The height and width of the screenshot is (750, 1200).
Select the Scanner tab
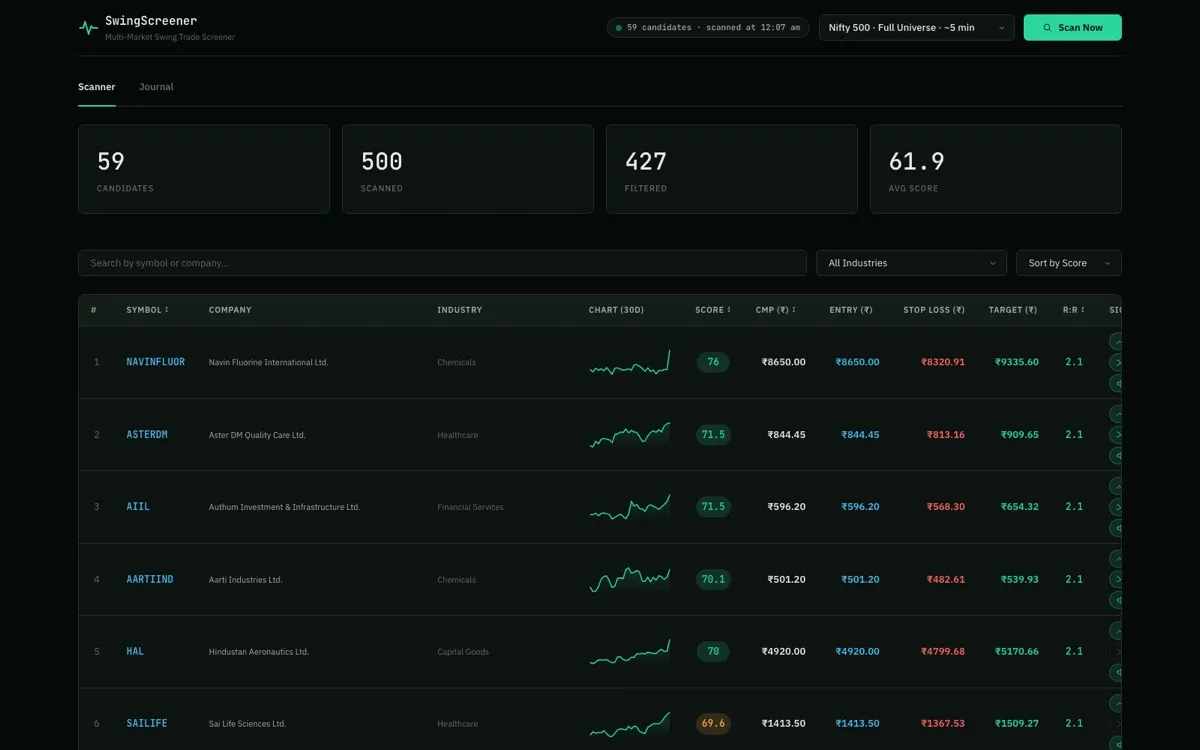click(x=97, y=87)
